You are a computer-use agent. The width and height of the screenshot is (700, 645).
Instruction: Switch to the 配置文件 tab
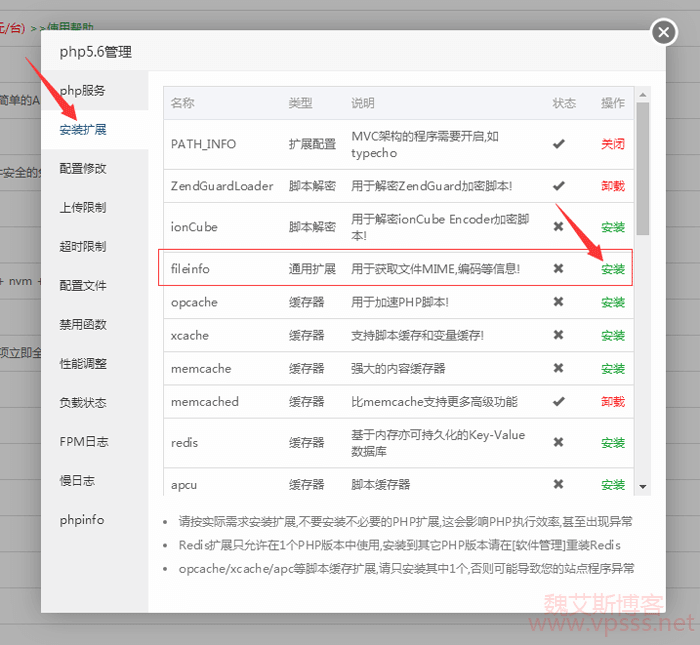82,286
